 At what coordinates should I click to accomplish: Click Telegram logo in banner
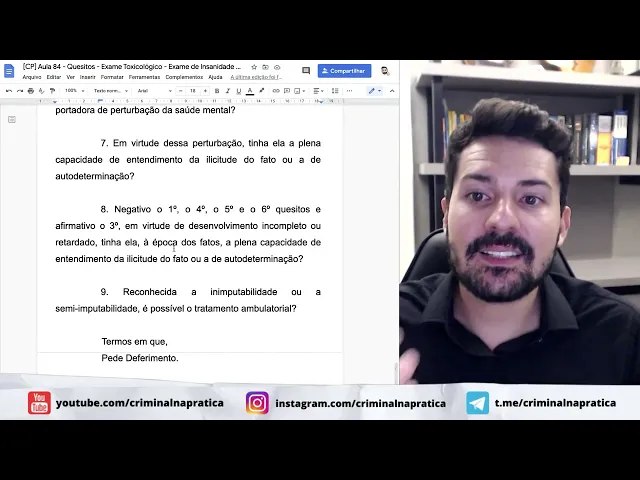[x=478, y=403]
